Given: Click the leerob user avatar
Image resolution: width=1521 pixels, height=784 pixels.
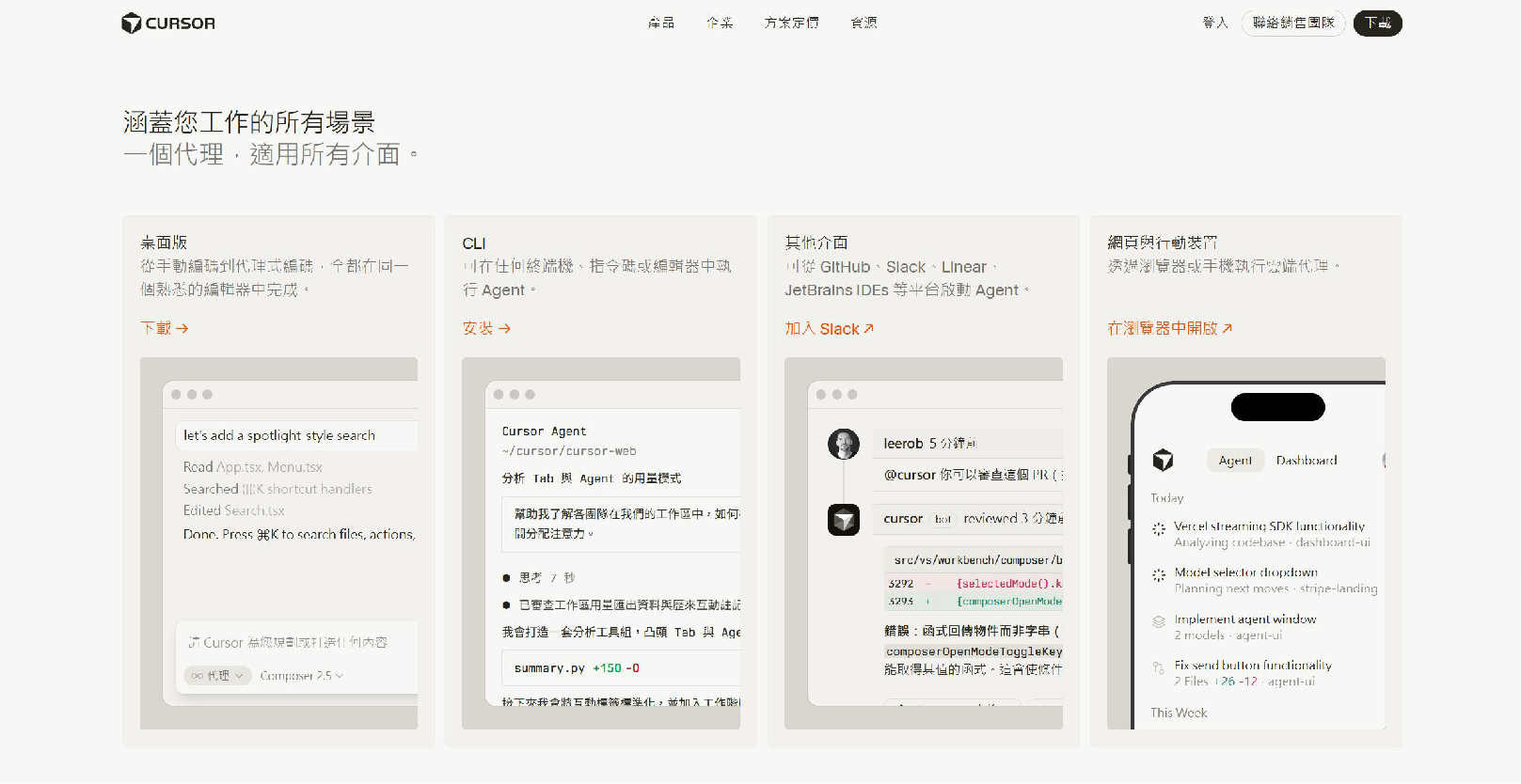Looking at the screenshot, I should click(x=844, y=444).
